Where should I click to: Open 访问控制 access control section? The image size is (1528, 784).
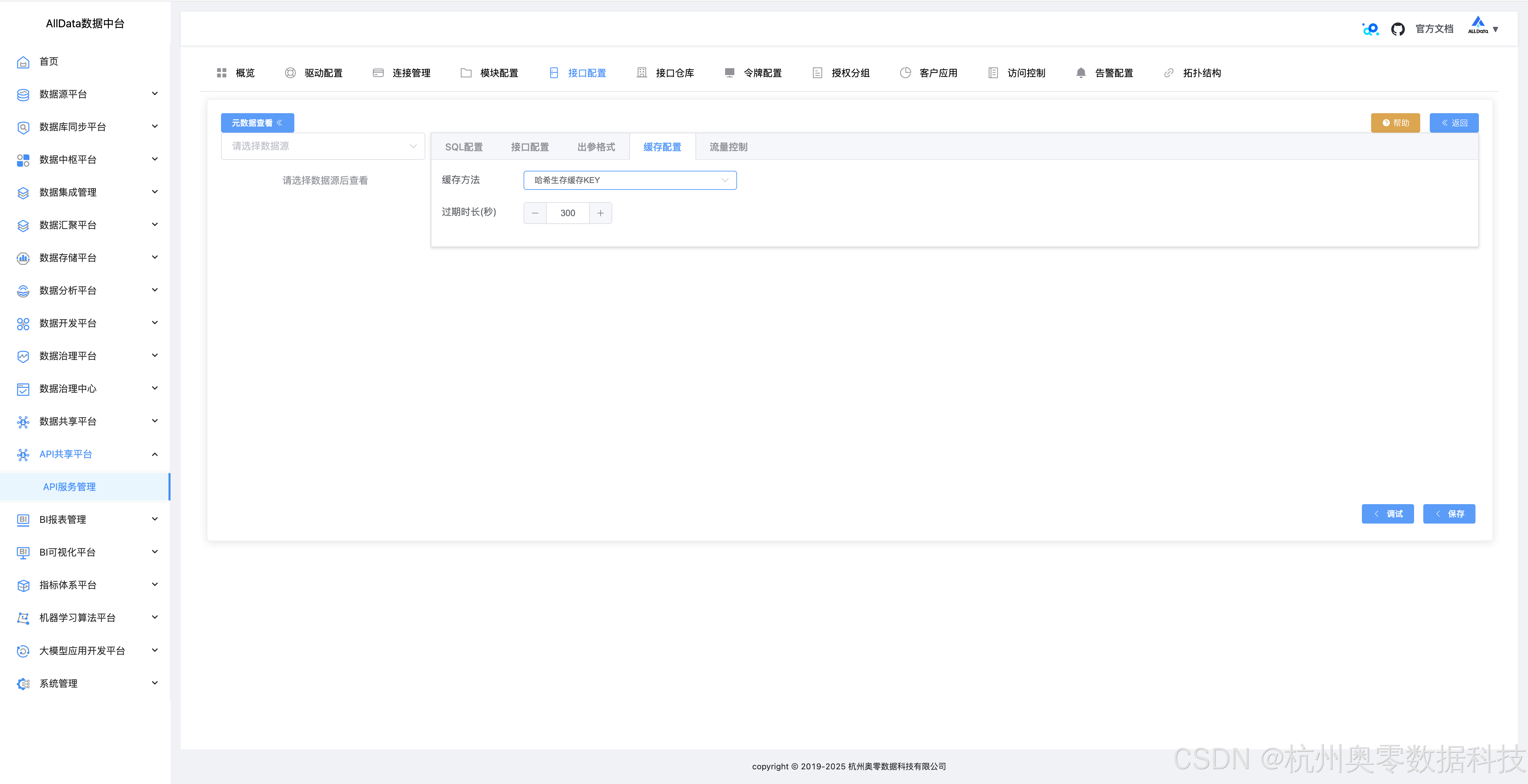pos(1026,72)
